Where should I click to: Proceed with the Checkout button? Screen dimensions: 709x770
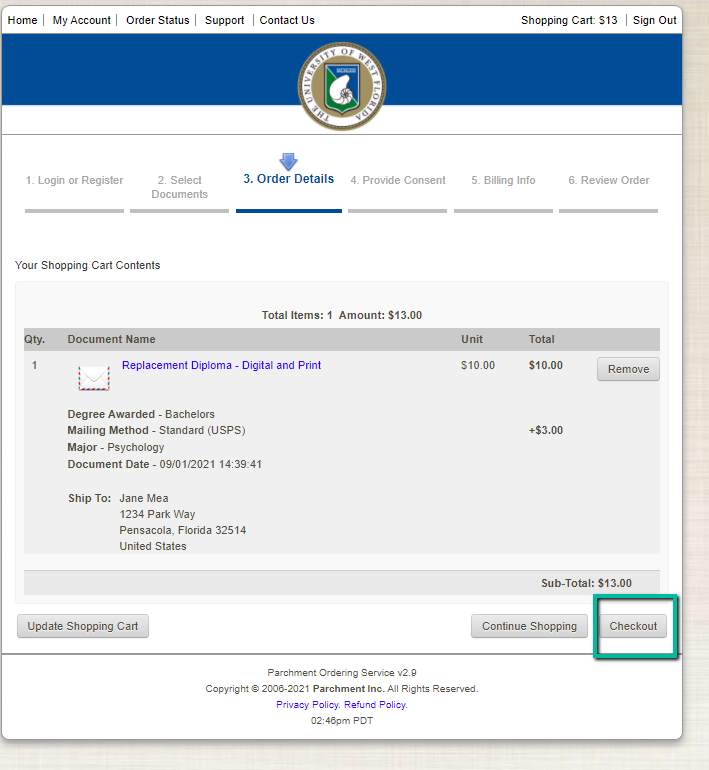point(633,626)
